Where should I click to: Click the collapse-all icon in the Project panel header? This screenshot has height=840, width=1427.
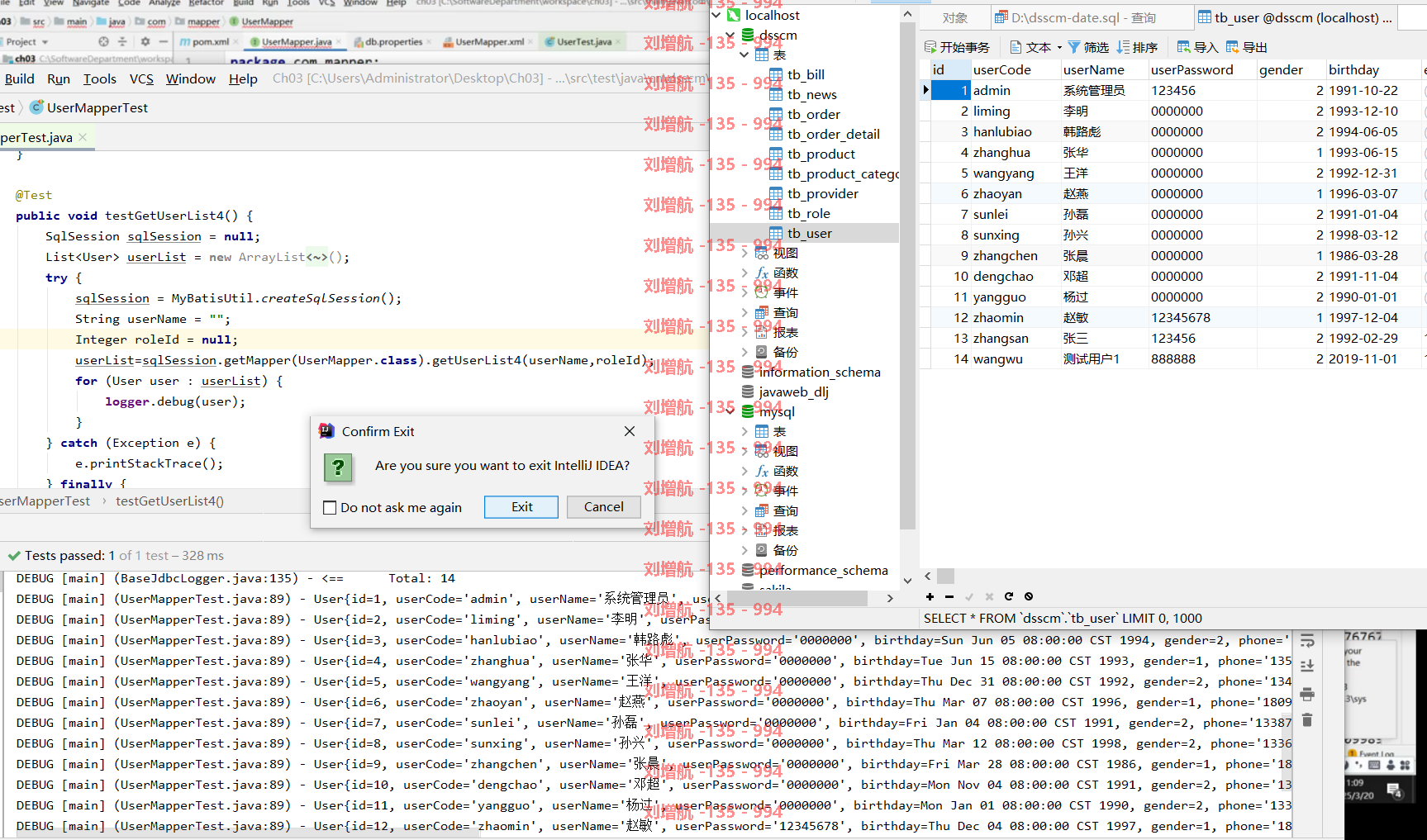click(x=122, y=41)
